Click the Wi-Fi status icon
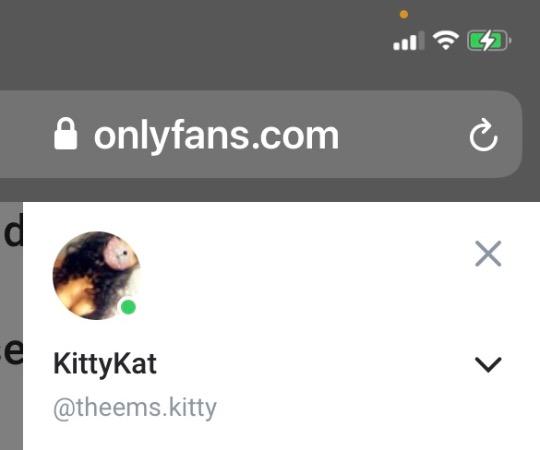 446,40
